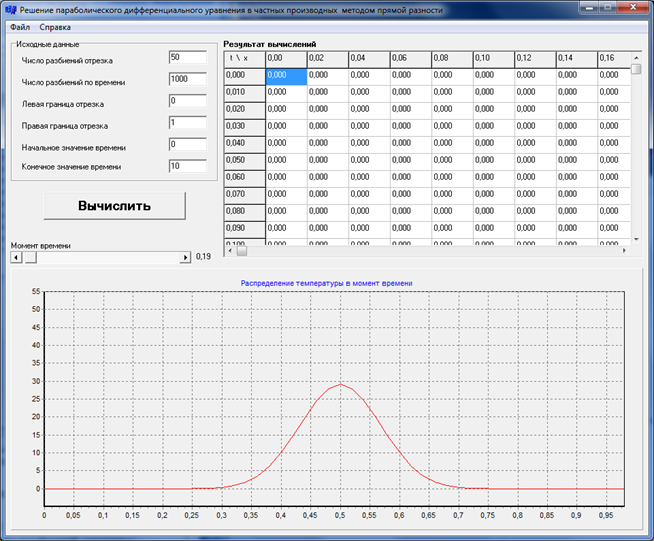Select row header 0,000
The width and height of the screenshot is (654, 541).
[244, 77]
